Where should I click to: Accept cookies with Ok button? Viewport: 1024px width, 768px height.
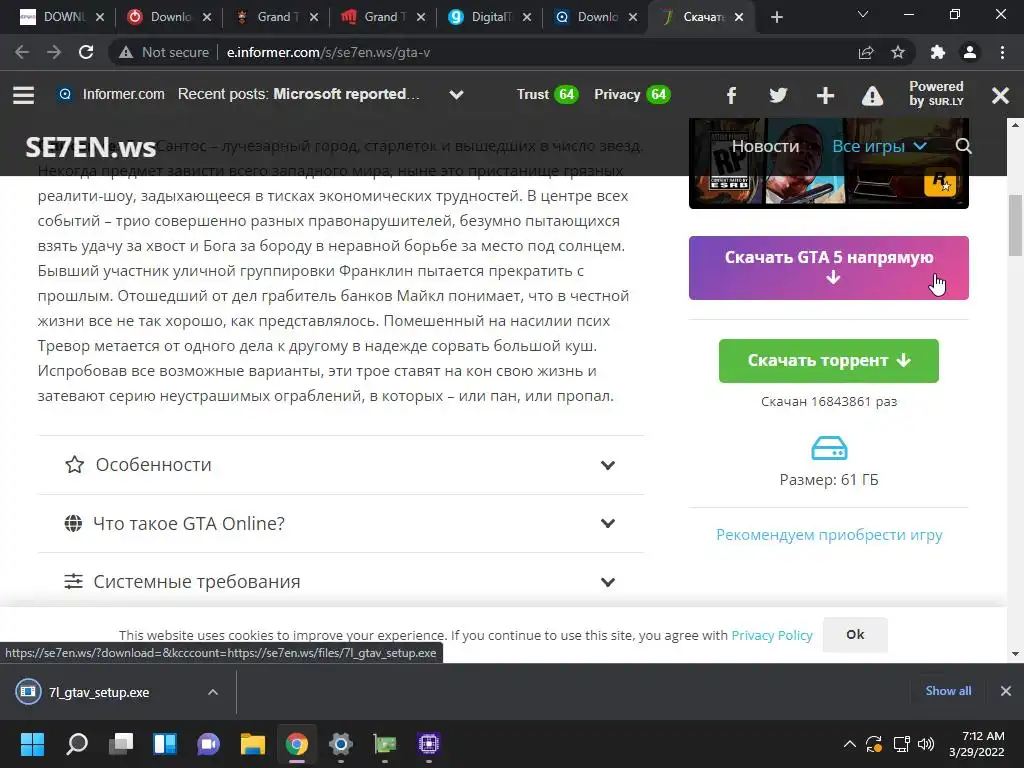click(855, 635)
